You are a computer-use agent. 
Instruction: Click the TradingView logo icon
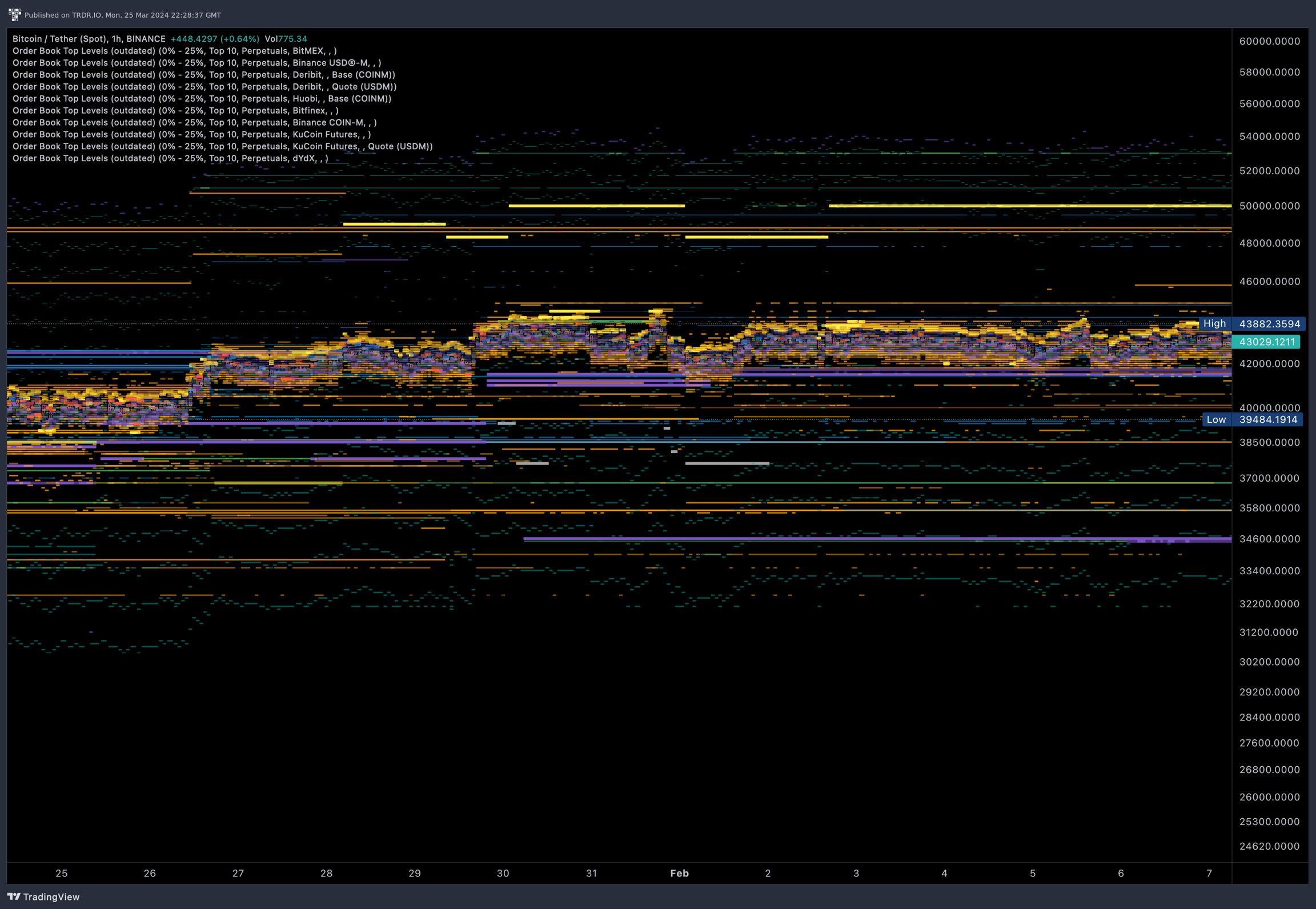tap(14, 896)
